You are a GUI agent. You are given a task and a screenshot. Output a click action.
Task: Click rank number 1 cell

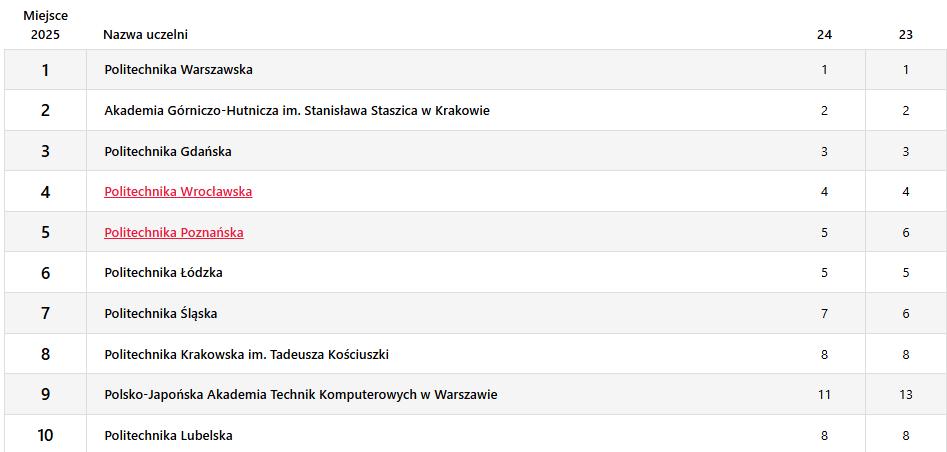point(45,70)
